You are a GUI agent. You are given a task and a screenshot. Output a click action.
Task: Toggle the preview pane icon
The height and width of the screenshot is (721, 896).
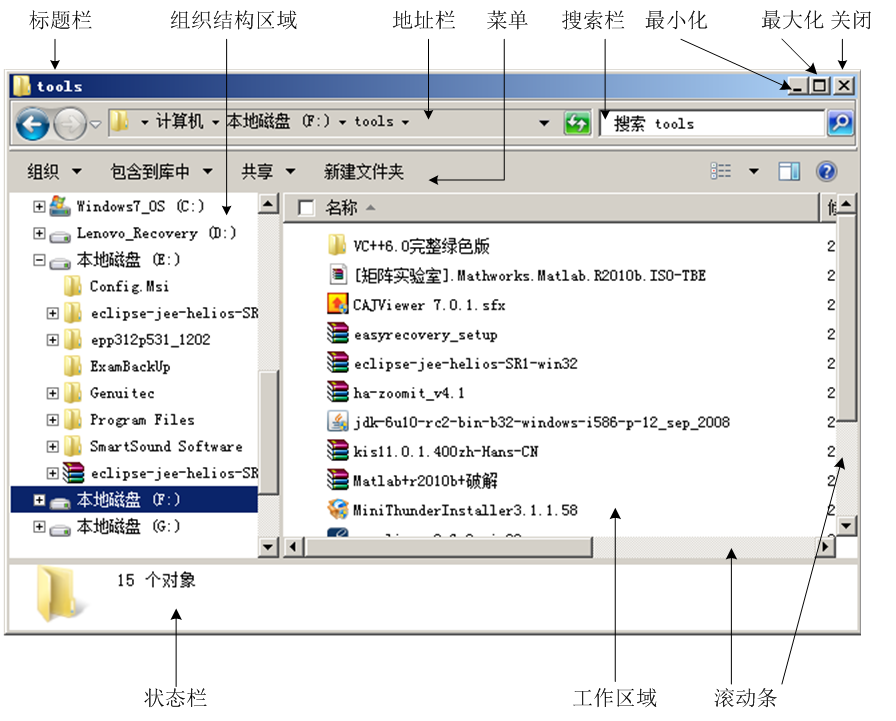[x=788, y=170]
